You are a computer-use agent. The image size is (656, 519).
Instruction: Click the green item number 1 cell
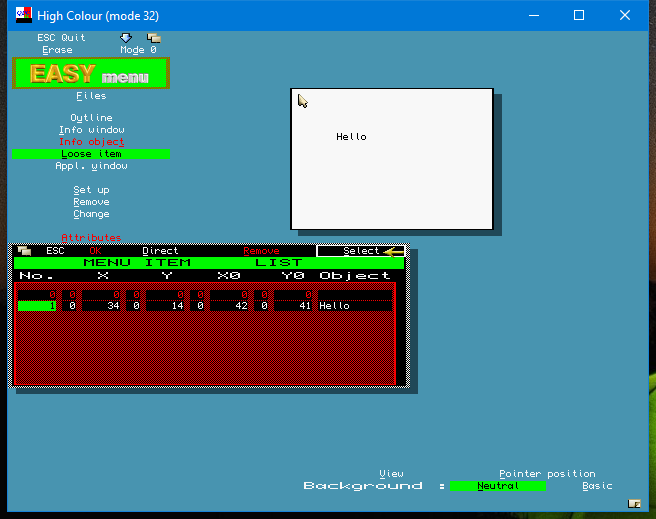pos(37,306)
